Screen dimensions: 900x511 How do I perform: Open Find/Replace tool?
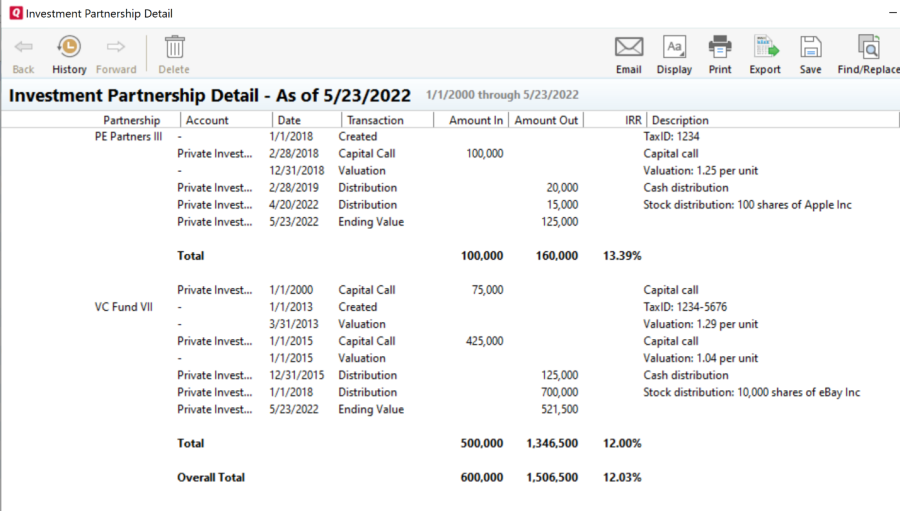[868, 47]
